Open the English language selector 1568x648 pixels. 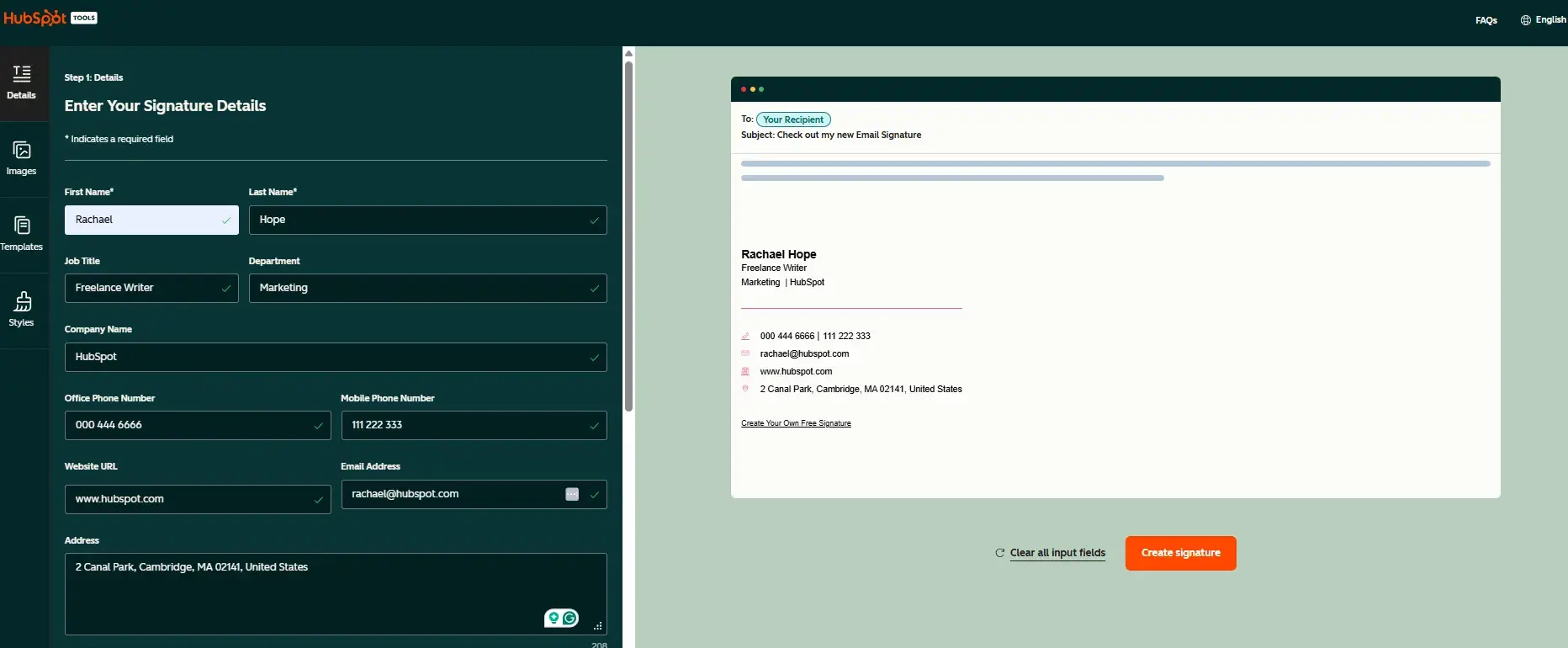tap(1543, 20)
